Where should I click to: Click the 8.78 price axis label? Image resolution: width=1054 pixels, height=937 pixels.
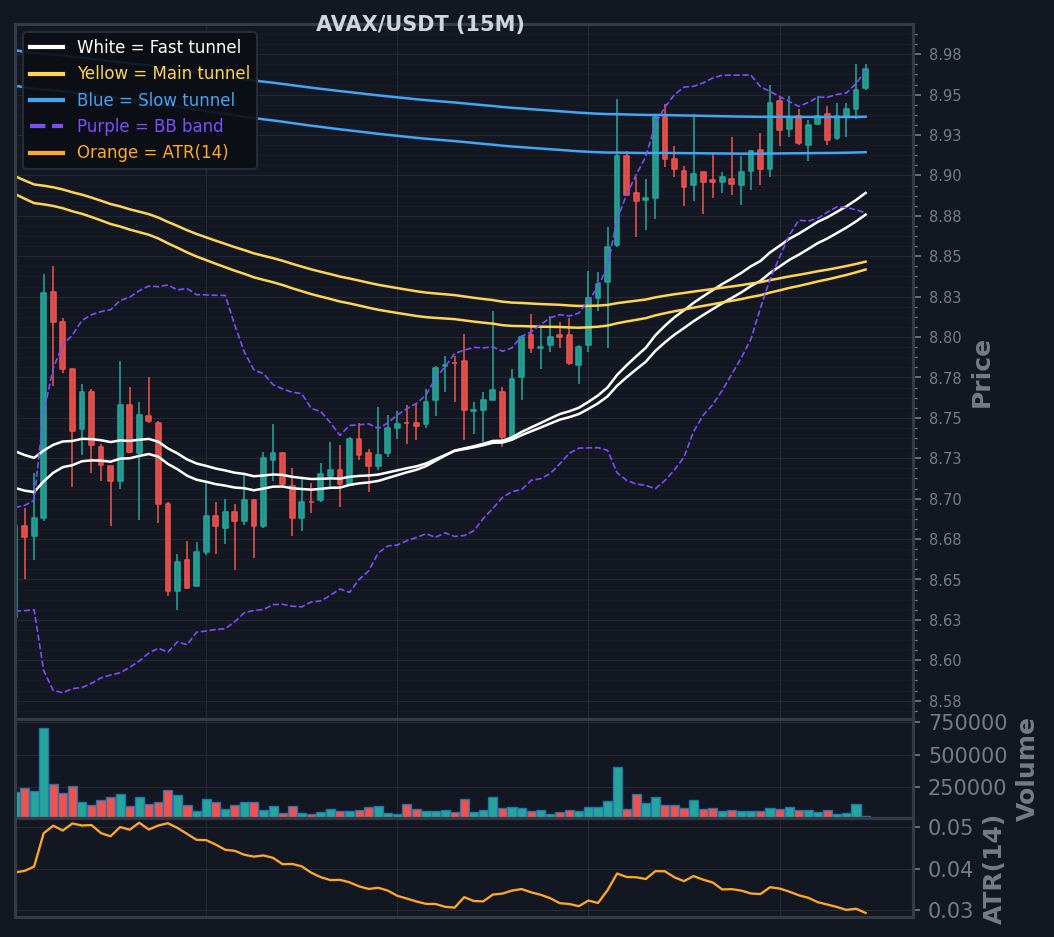coord(945,378)
